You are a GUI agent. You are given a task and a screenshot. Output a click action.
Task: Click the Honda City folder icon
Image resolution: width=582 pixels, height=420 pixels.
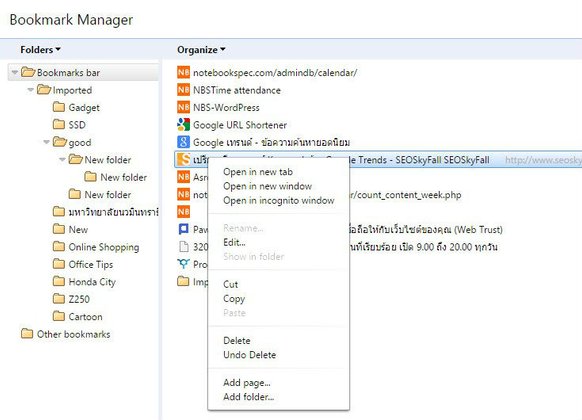coord(59,281)
